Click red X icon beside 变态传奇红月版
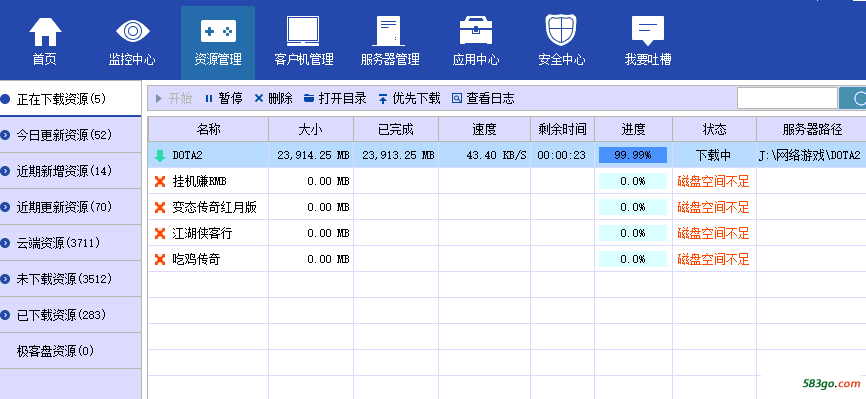 pos(160,207)
